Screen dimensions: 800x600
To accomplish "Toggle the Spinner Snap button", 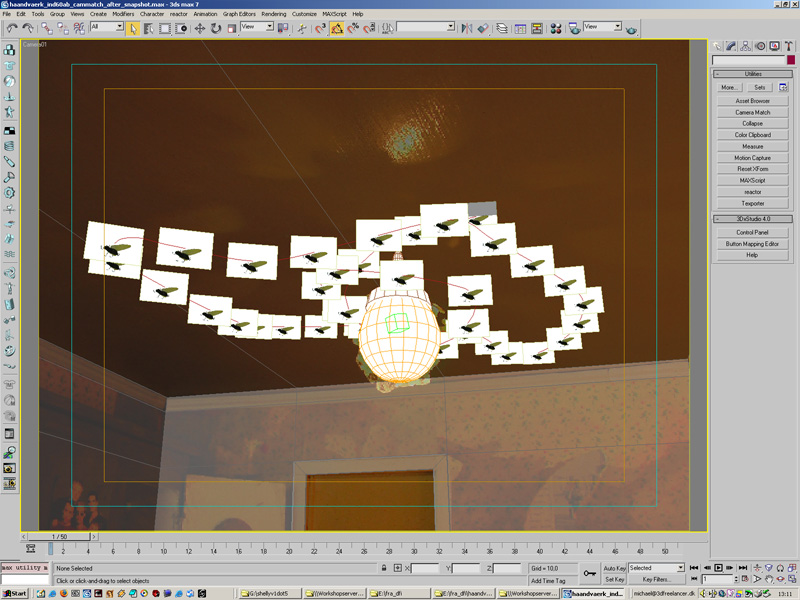I will point(369,29).
